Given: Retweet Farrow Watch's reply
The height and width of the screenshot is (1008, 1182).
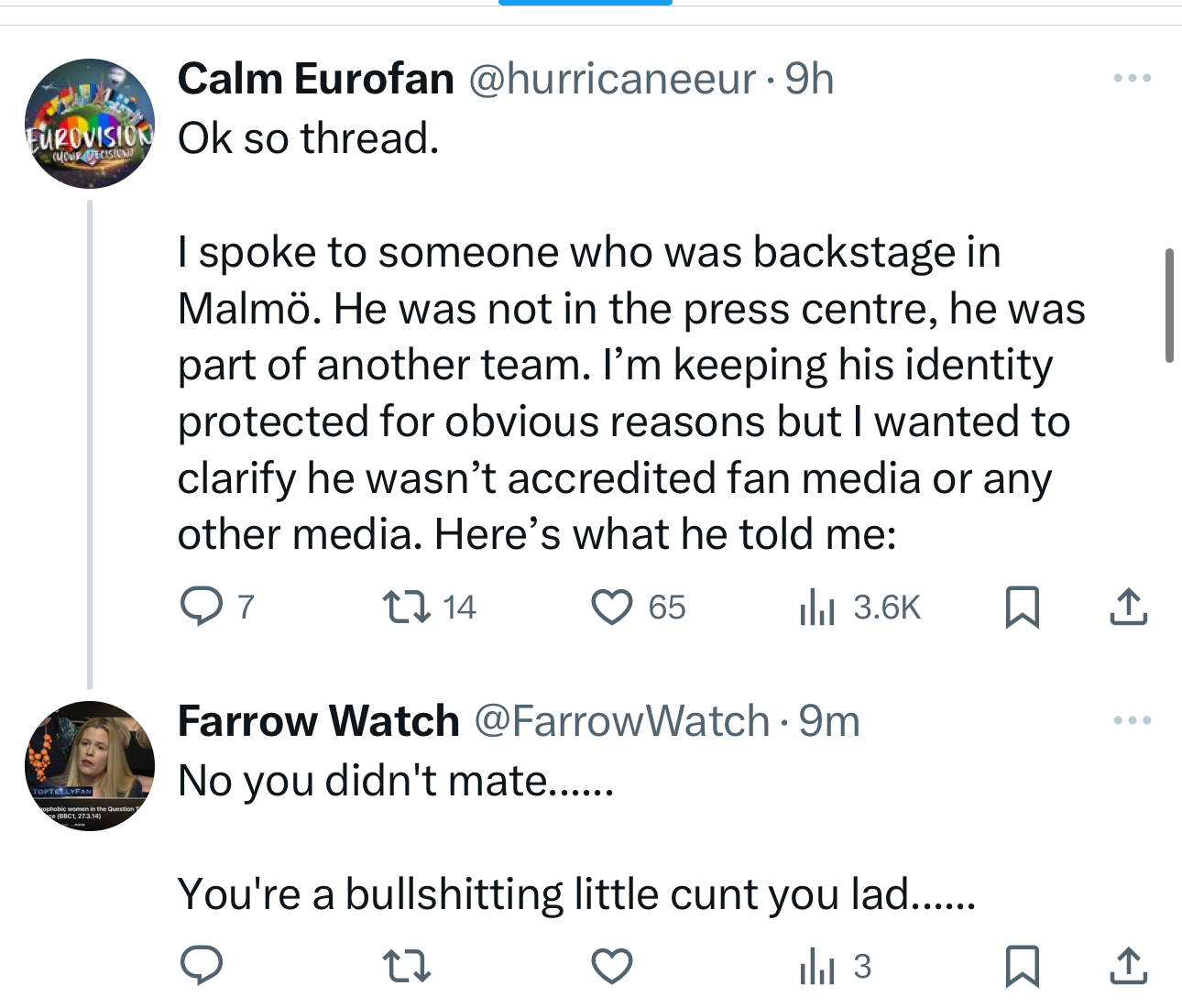Looking at the screenshot, I should pos(406,966).
